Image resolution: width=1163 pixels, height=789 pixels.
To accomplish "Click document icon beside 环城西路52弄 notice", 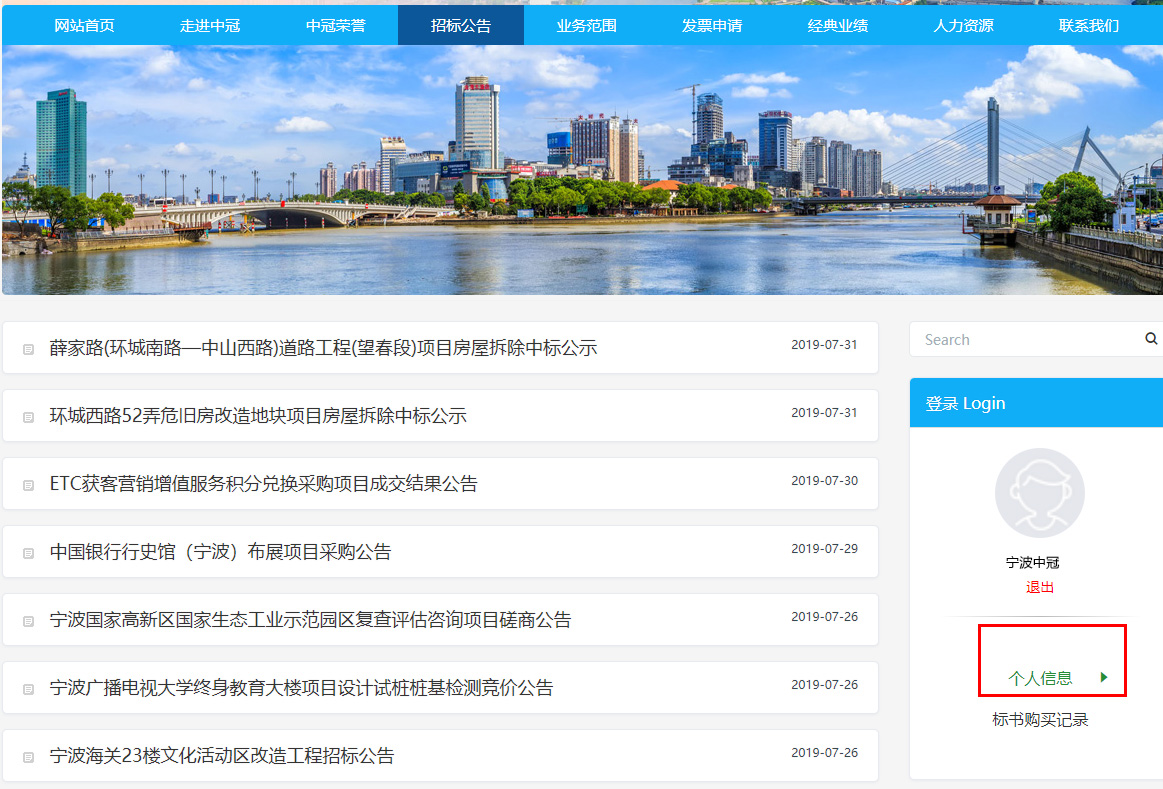I will [28, 417].
